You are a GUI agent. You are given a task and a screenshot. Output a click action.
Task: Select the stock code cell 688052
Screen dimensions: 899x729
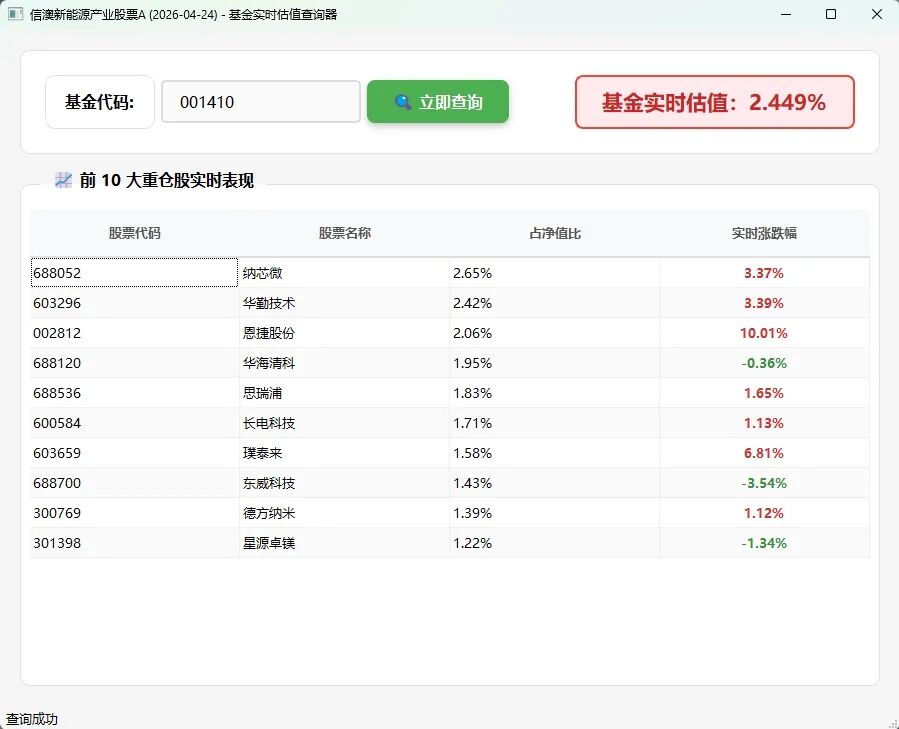(134, 273)
